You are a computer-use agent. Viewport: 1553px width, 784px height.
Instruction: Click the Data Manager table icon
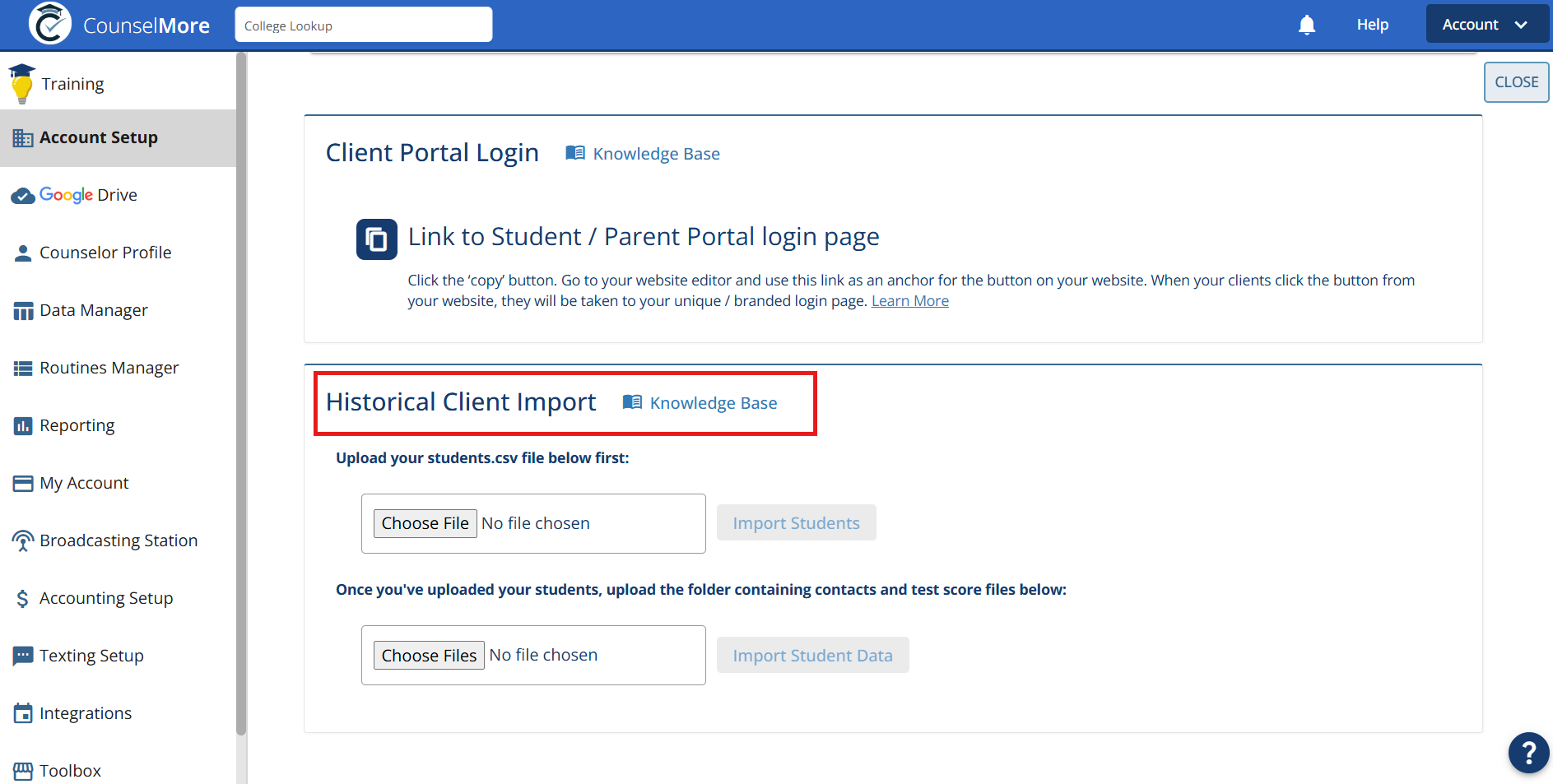pyautogui.click(x=23, y=310)
